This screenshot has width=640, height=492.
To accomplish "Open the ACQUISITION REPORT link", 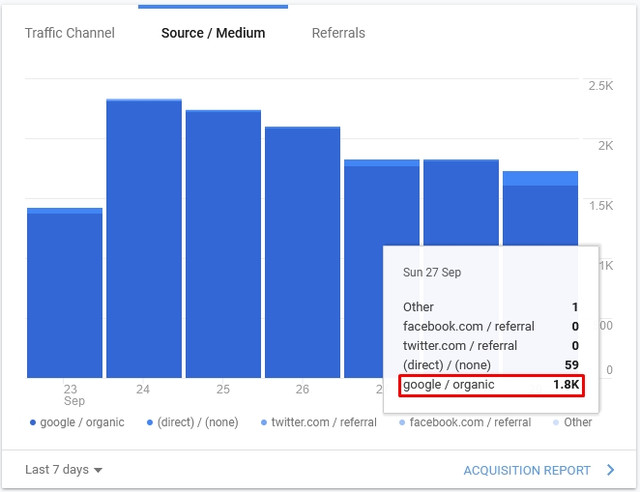I will (527, 470).
